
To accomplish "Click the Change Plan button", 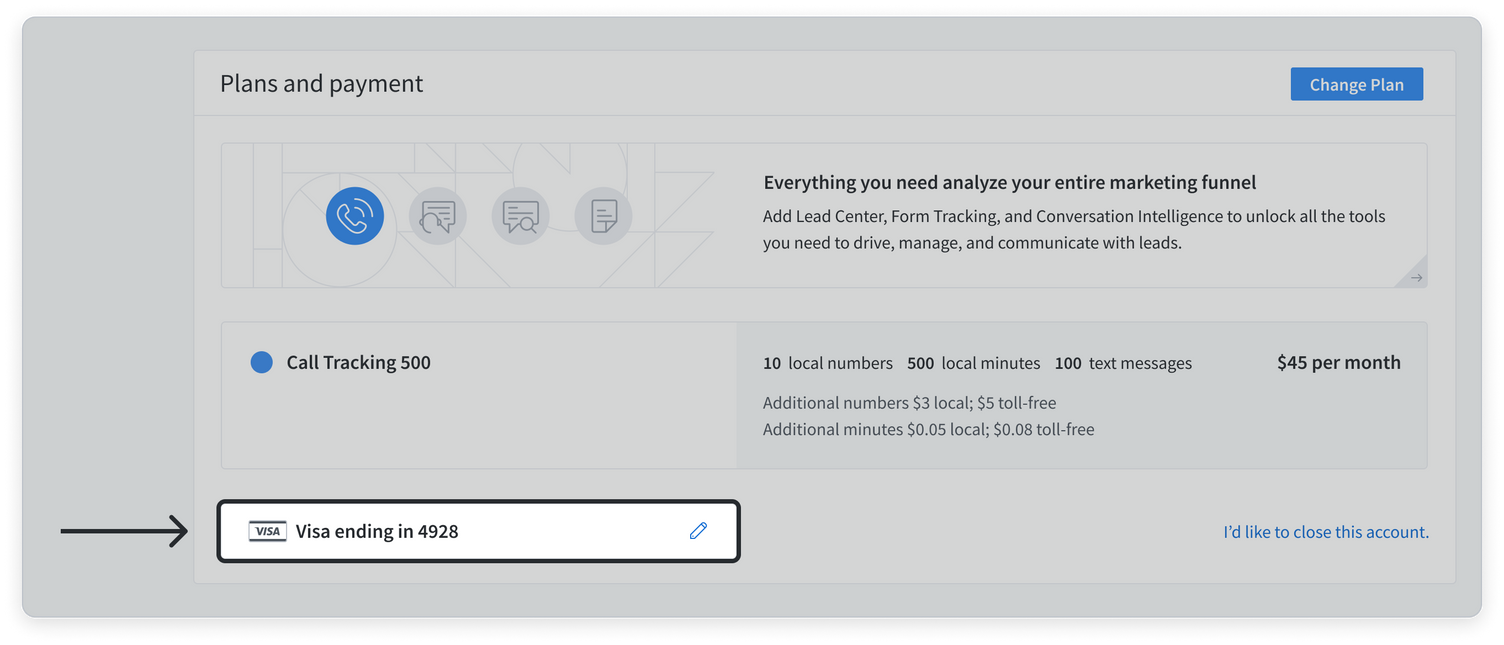I will tap(1357, 84).
